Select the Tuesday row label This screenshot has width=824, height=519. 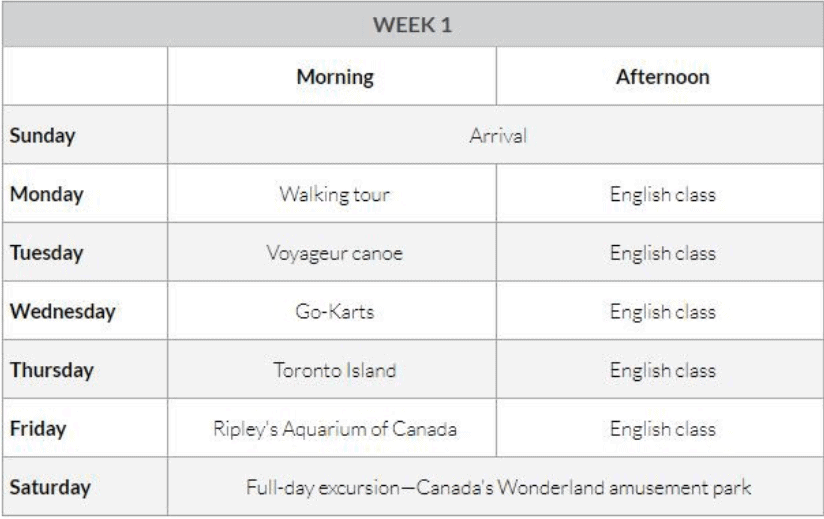[46, 253]
